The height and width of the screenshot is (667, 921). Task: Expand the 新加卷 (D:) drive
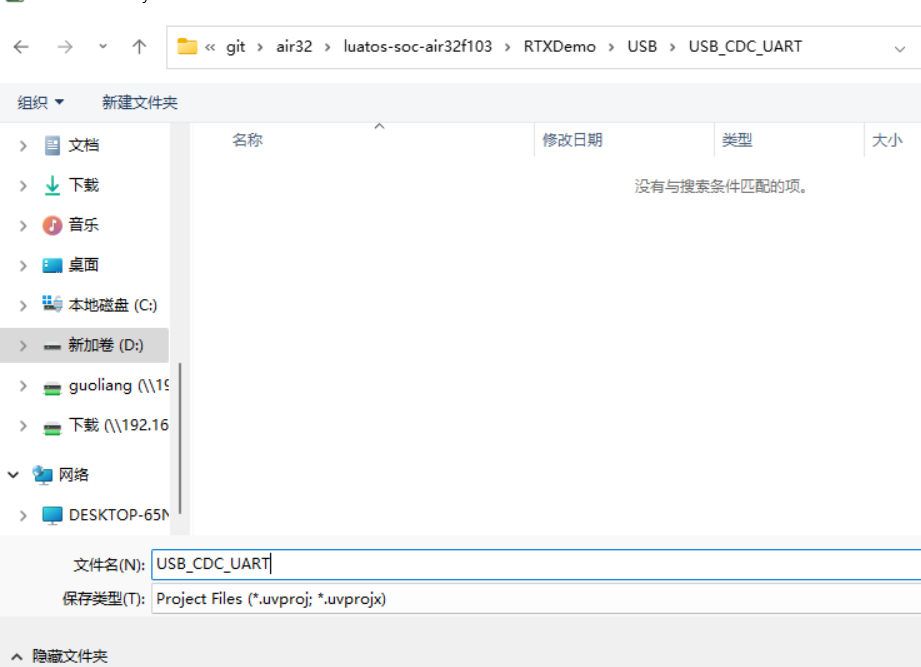pos(22,344)
